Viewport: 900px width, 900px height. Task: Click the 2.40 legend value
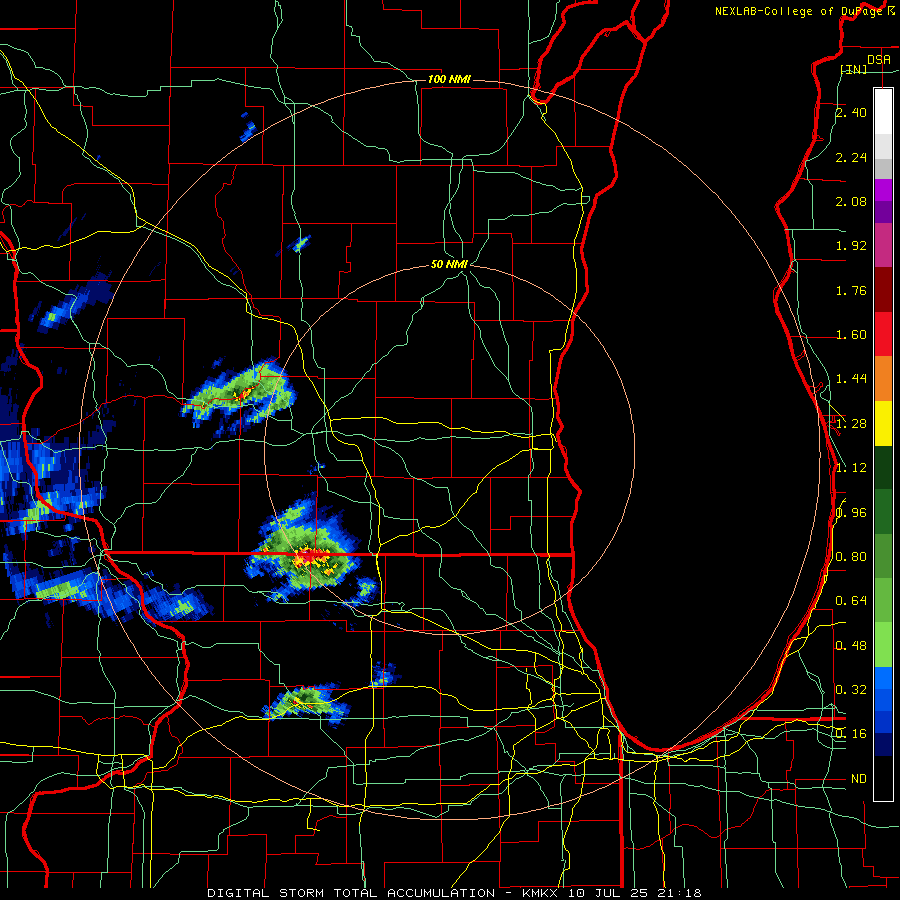coord(851,112)
